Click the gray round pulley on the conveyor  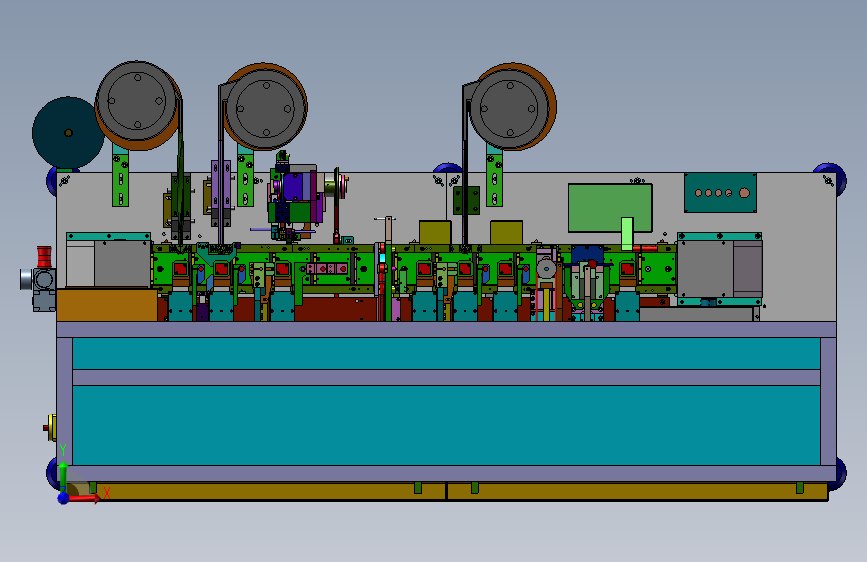click(546, 269)
